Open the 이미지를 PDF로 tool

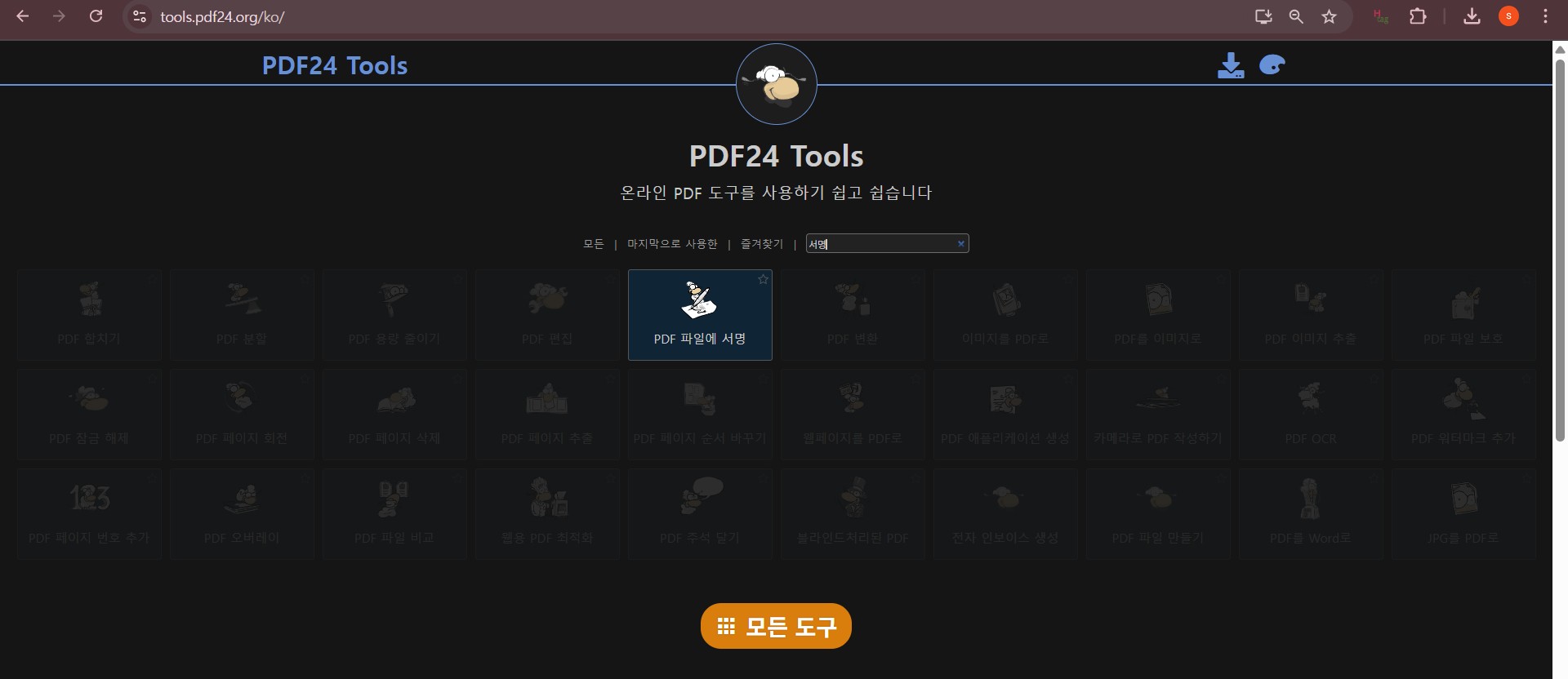pyautogui.click(x=1005, y=315)
